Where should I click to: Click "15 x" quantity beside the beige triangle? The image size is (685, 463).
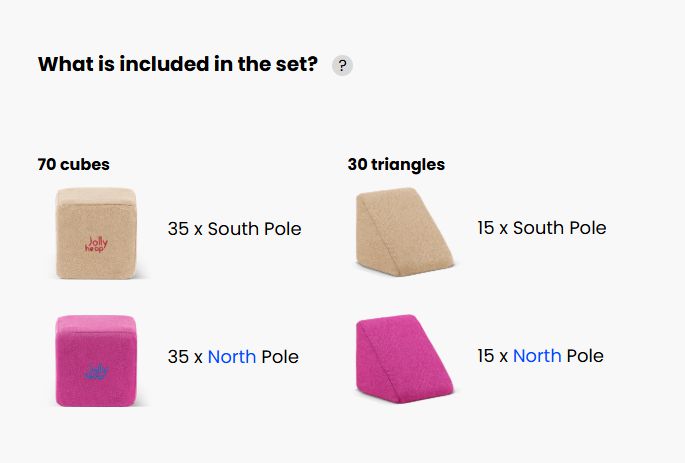492,228
